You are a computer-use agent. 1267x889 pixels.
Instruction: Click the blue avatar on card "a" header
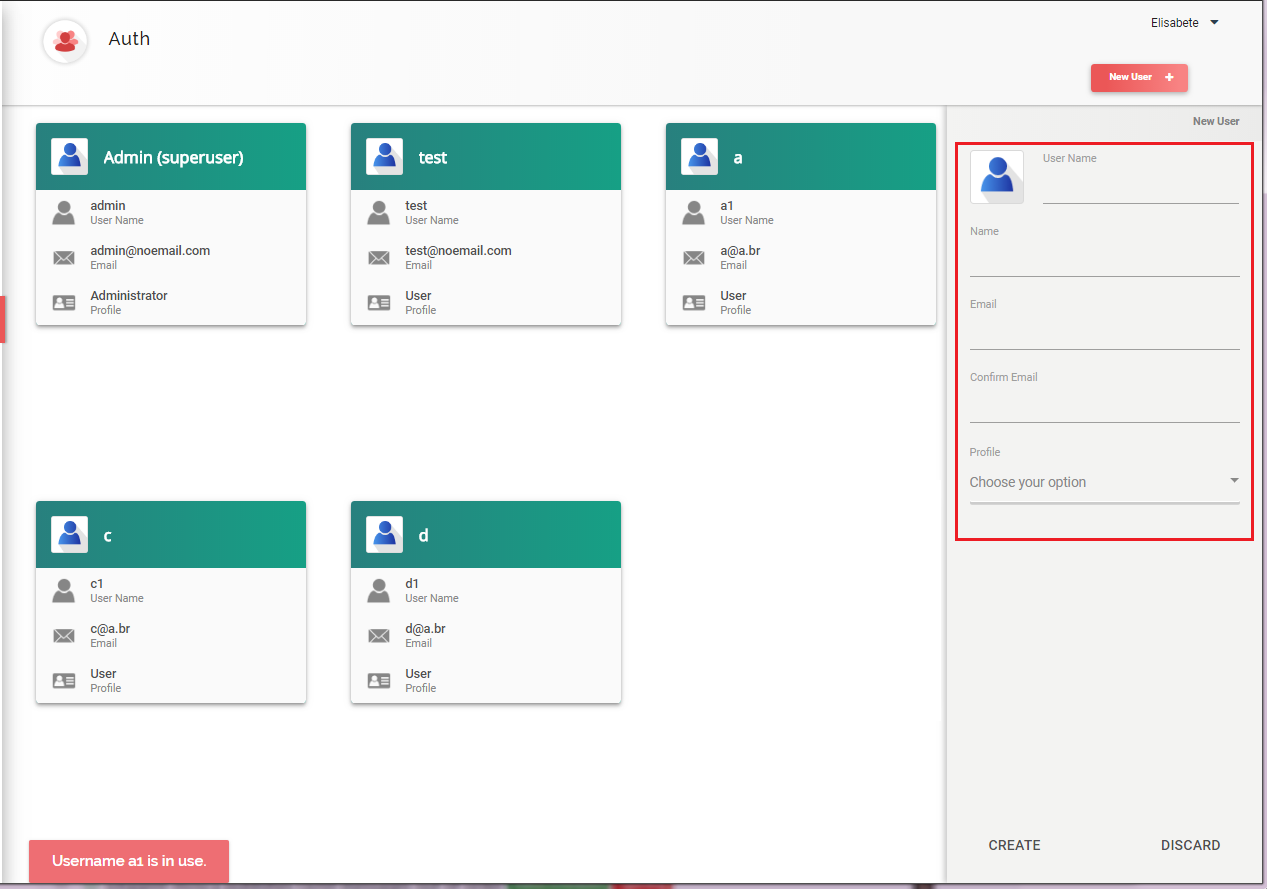point(699,156)
